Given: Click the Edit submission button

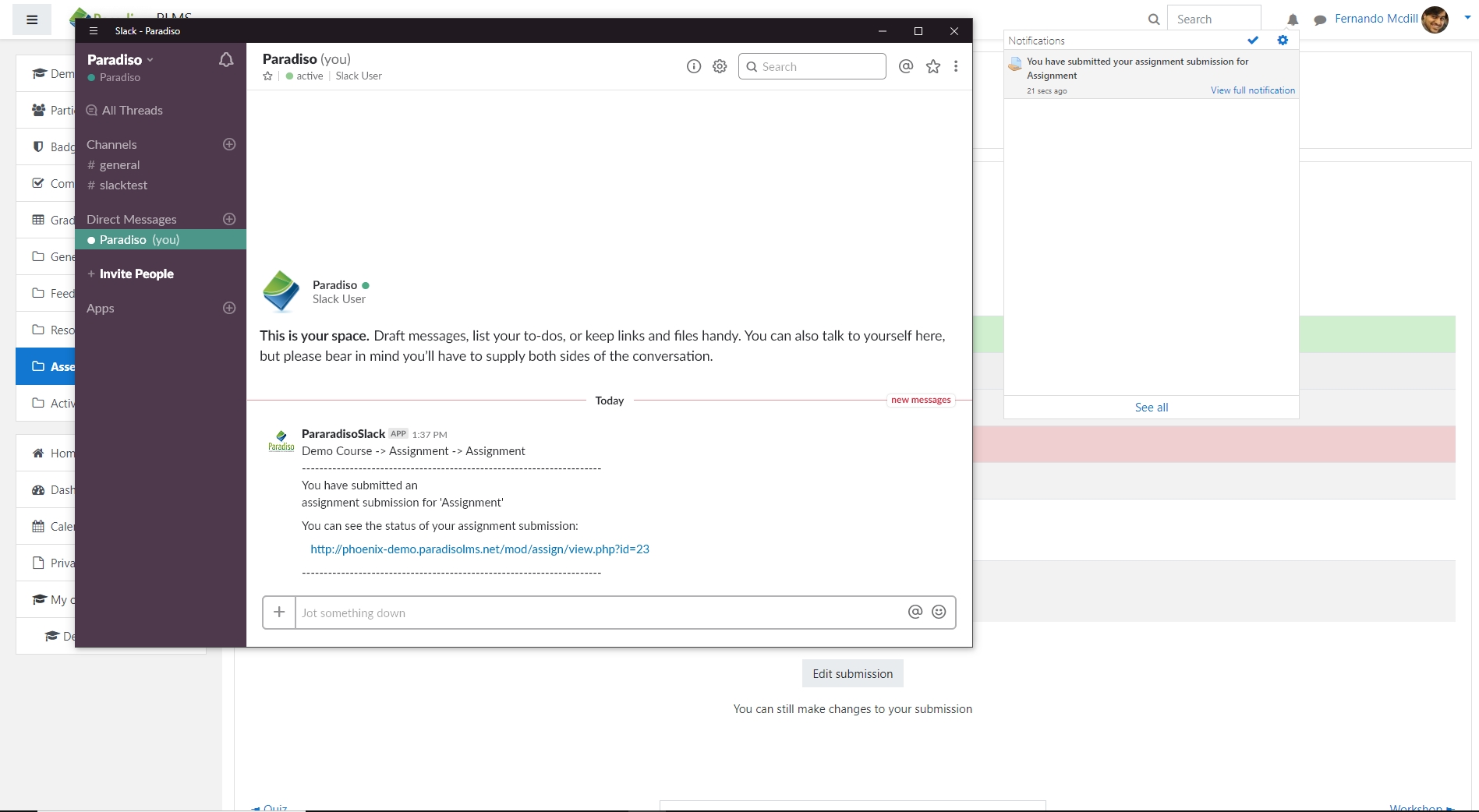Looking at the screenshot, I should [852, 674].
